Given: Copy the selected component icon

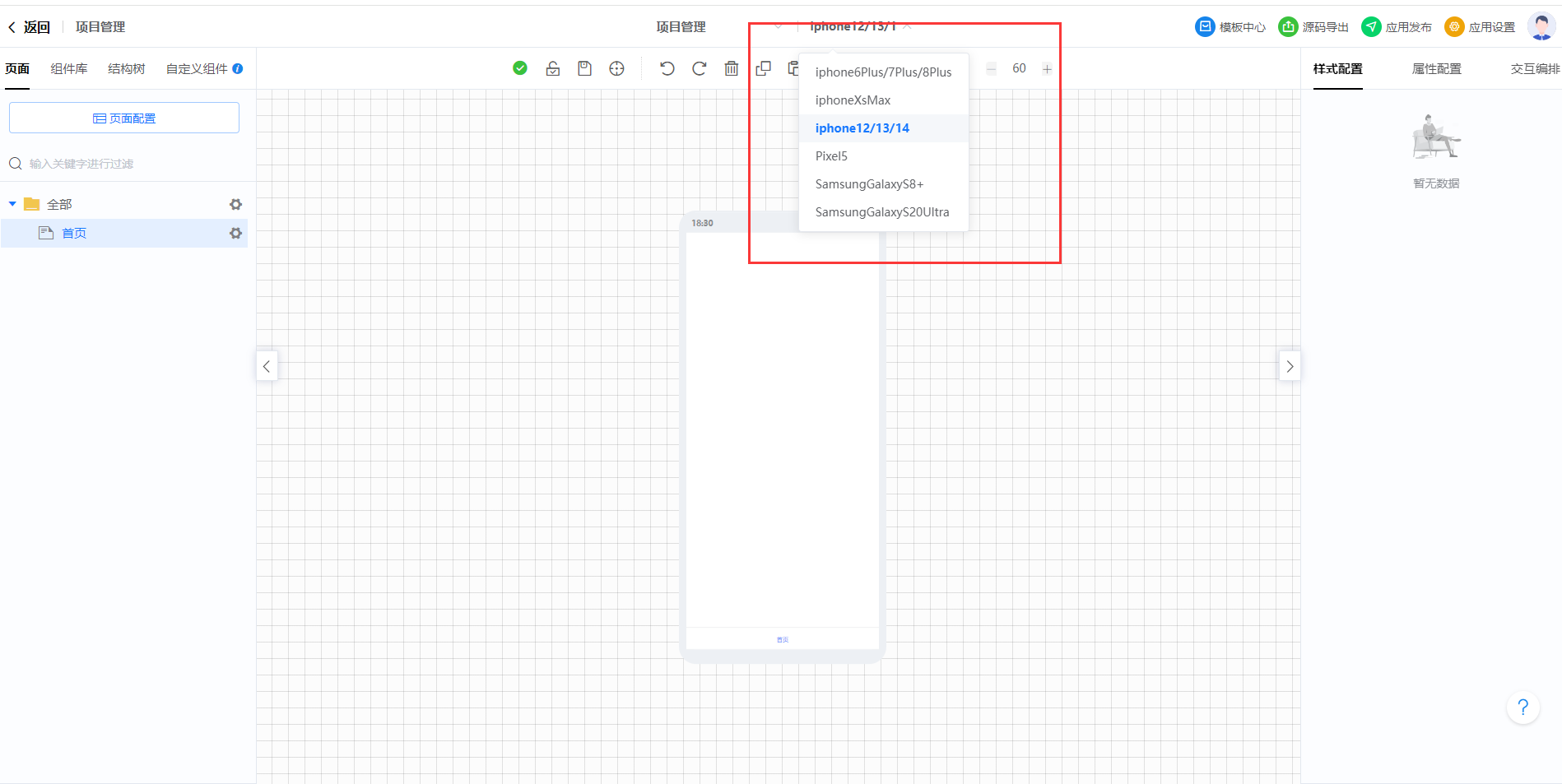Looking at the screenshot, I should tap(764, 68).
